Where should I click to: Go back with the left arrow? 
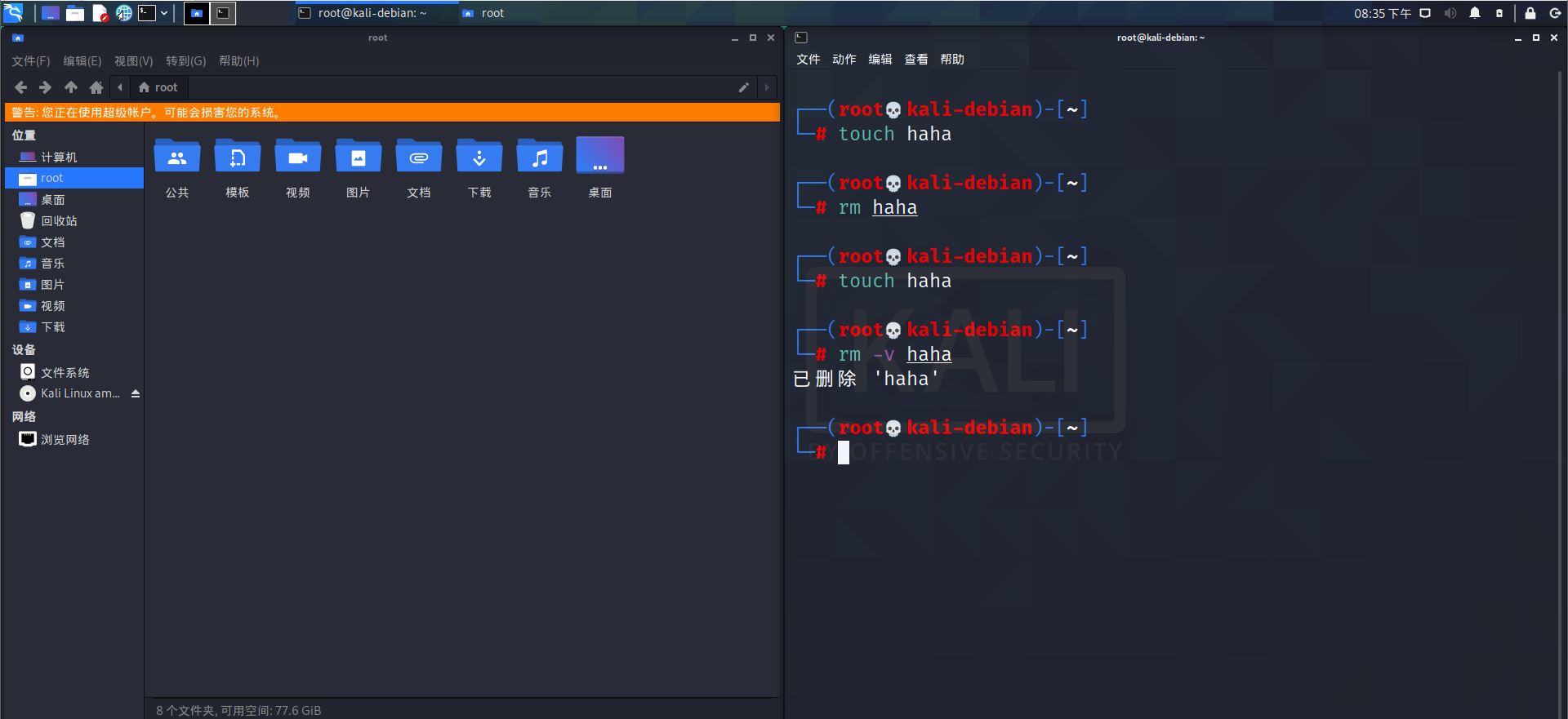[20, 87]
